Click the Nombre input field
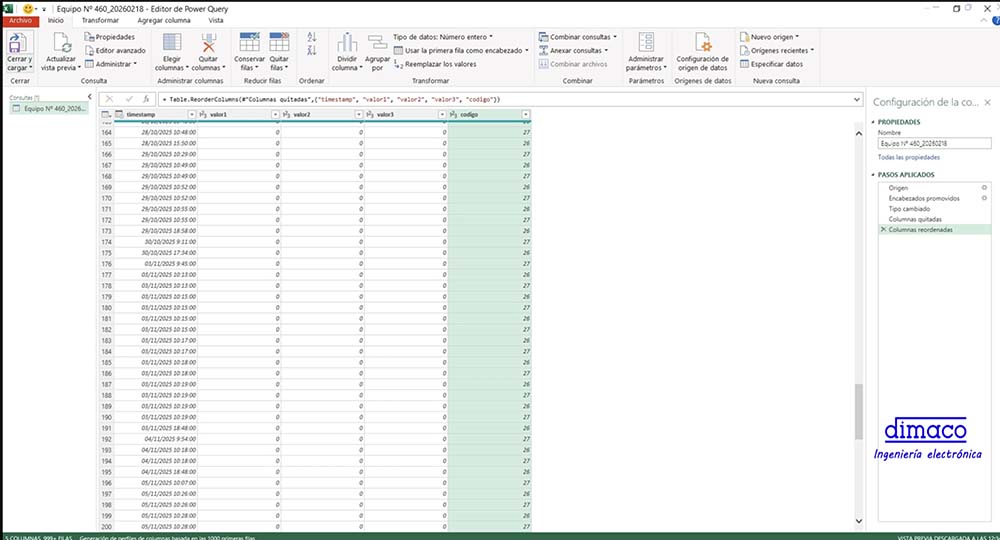1000x540 pixels. (933, 143)
